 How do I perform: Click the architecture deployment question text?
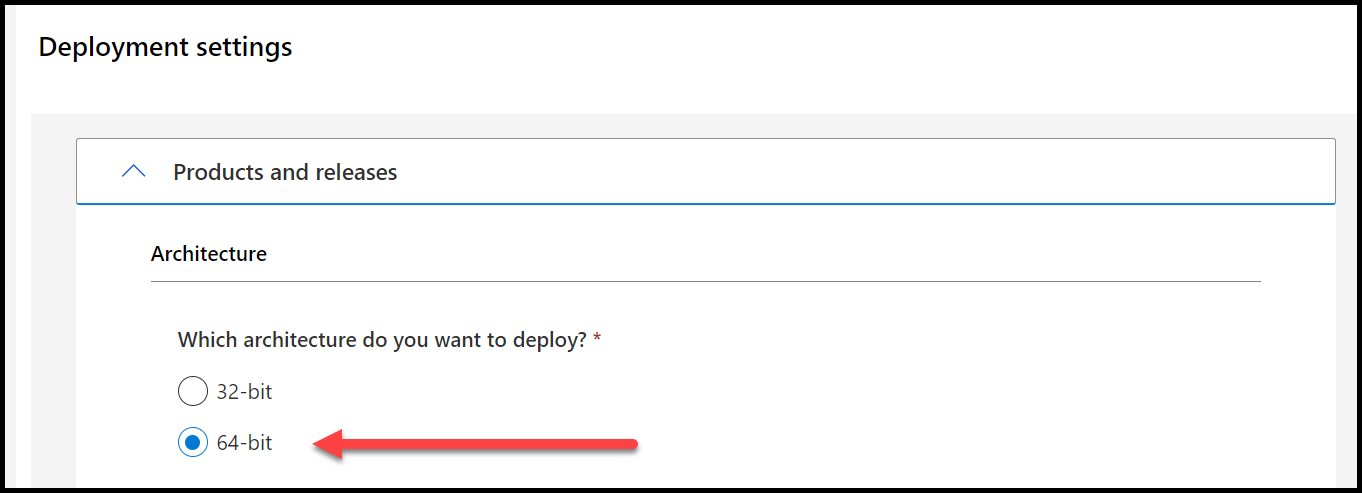[382, 340]
